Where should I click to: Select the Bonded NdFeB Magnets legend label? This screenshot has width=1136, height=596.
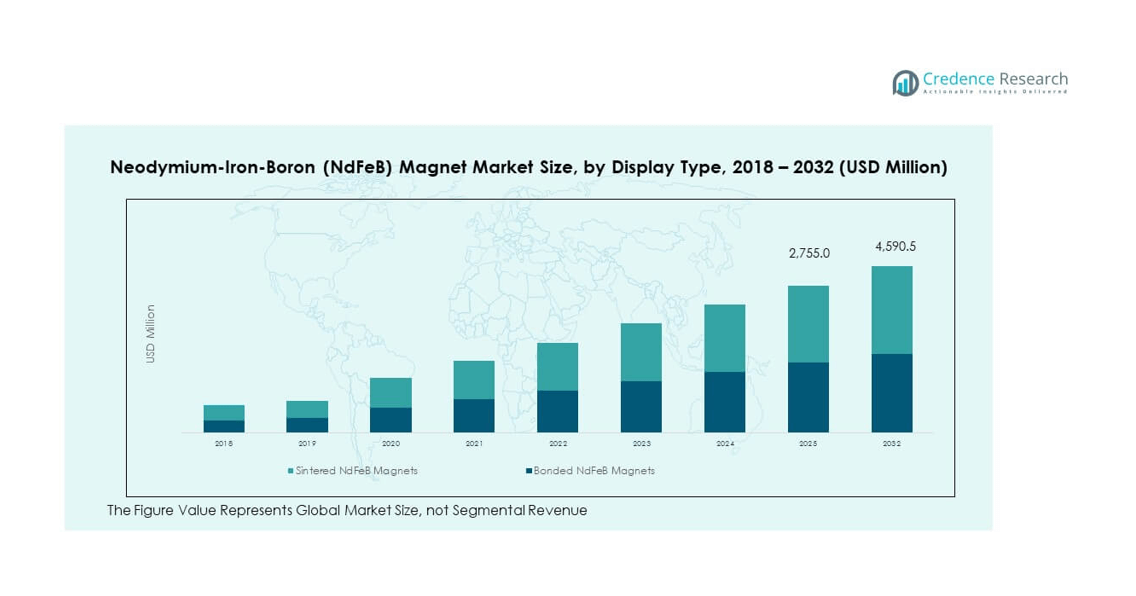(x=594, y=471)
